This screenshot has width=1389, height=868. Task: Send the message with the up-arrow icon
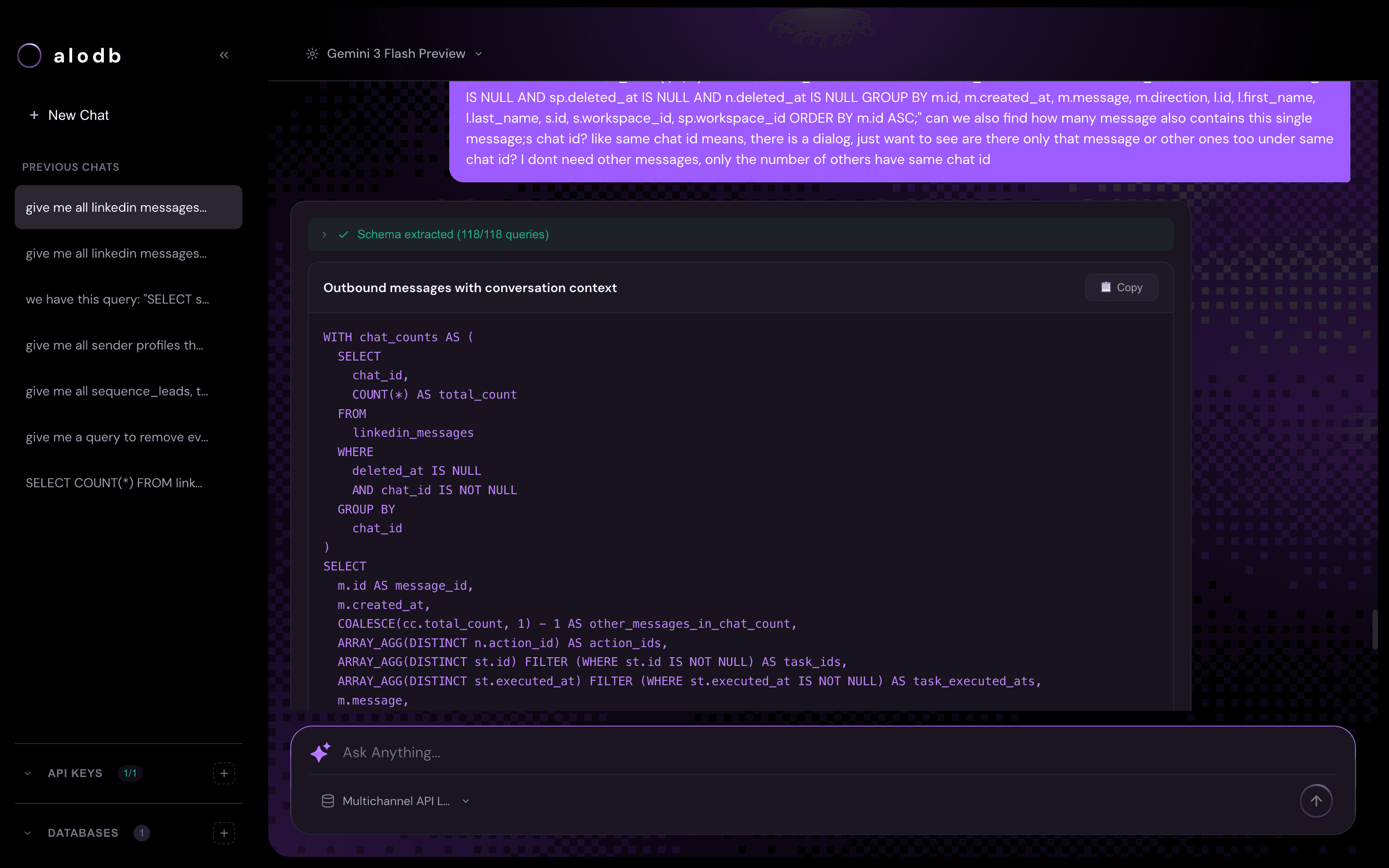pyautogui.click(x=1317, y=800)
